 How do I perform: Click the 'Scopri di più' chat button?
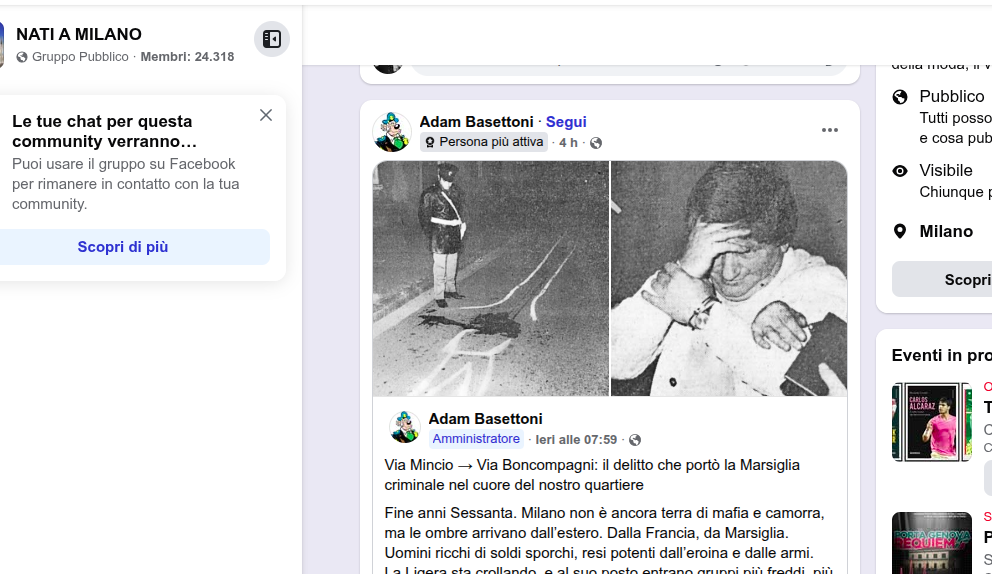tap(123, 247)
